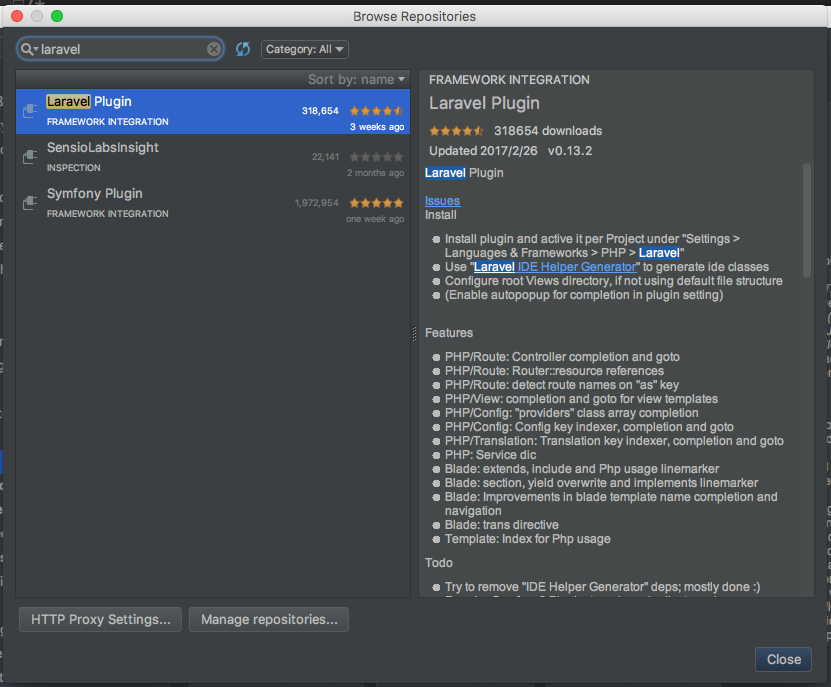Open the Category: All dropdown
831x687 pixels.
pos(305,49)
